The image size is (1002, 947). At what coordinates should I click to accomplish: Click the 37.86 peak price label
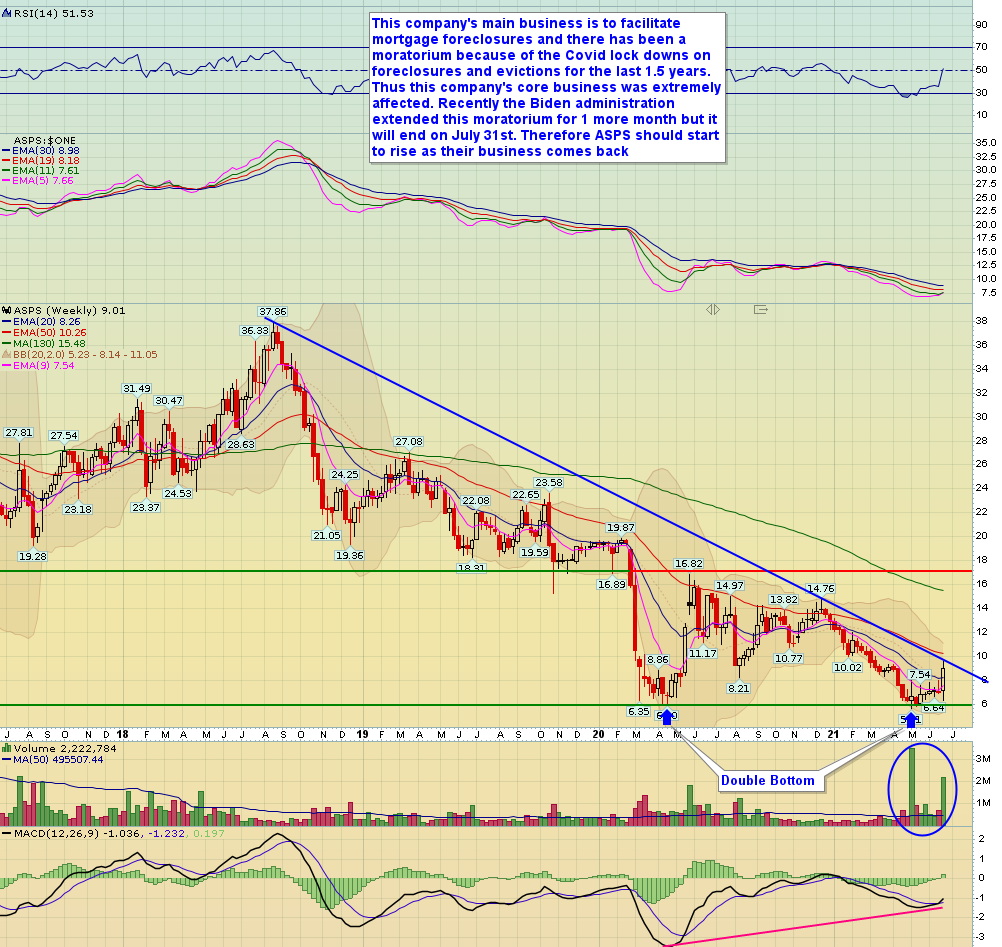273,312
